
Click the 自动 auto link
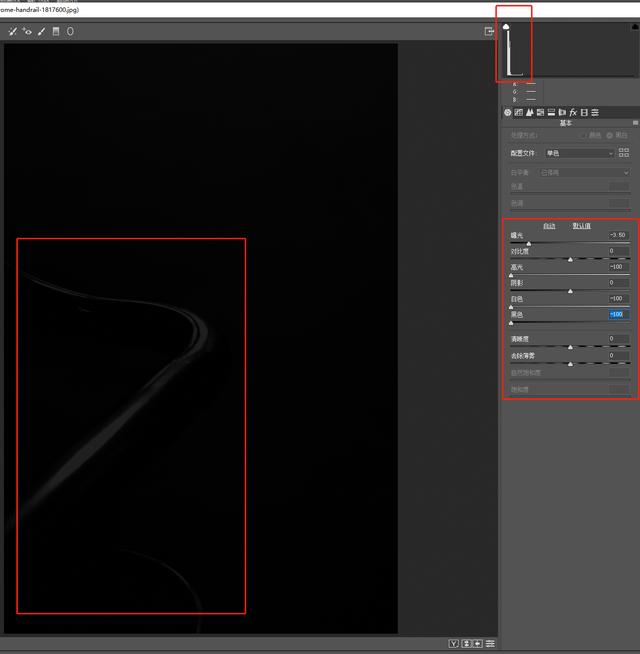click(x=549, y=226)
